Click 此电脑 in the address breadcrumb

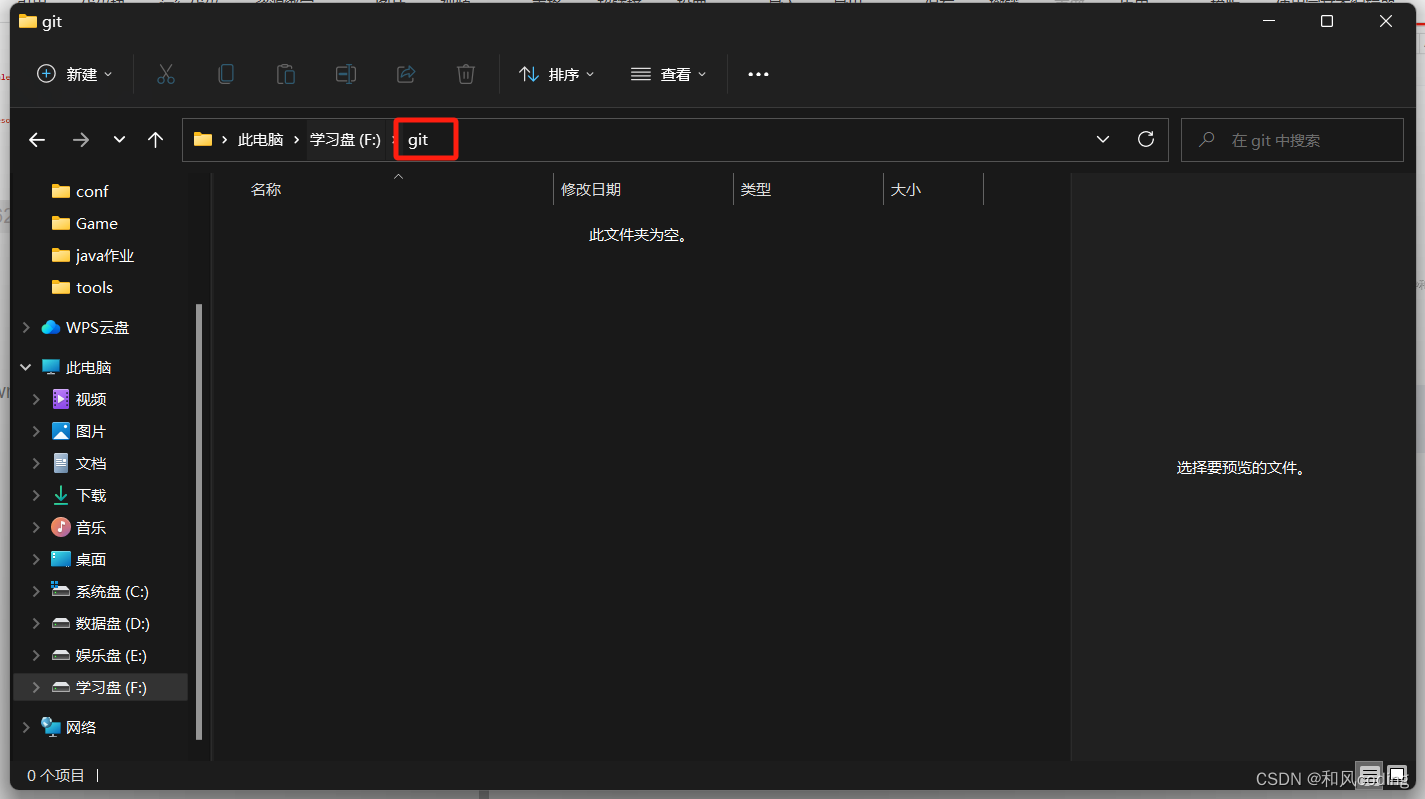(261, 140)
